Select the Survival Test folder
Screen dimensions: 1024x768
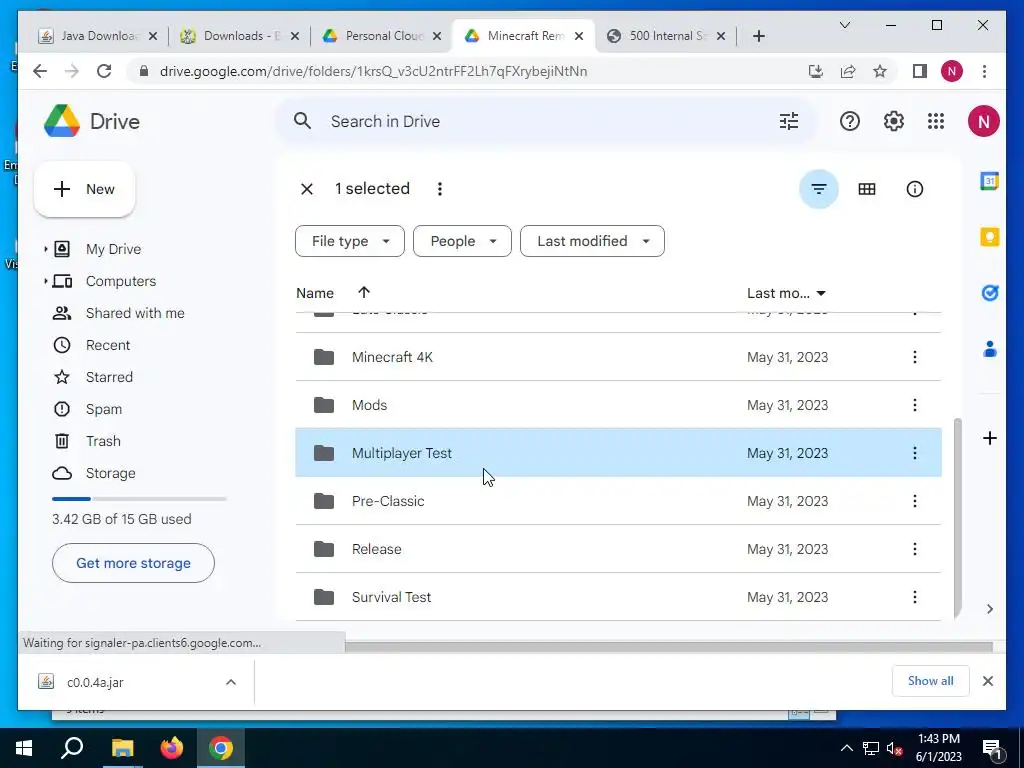click(618, 597)
